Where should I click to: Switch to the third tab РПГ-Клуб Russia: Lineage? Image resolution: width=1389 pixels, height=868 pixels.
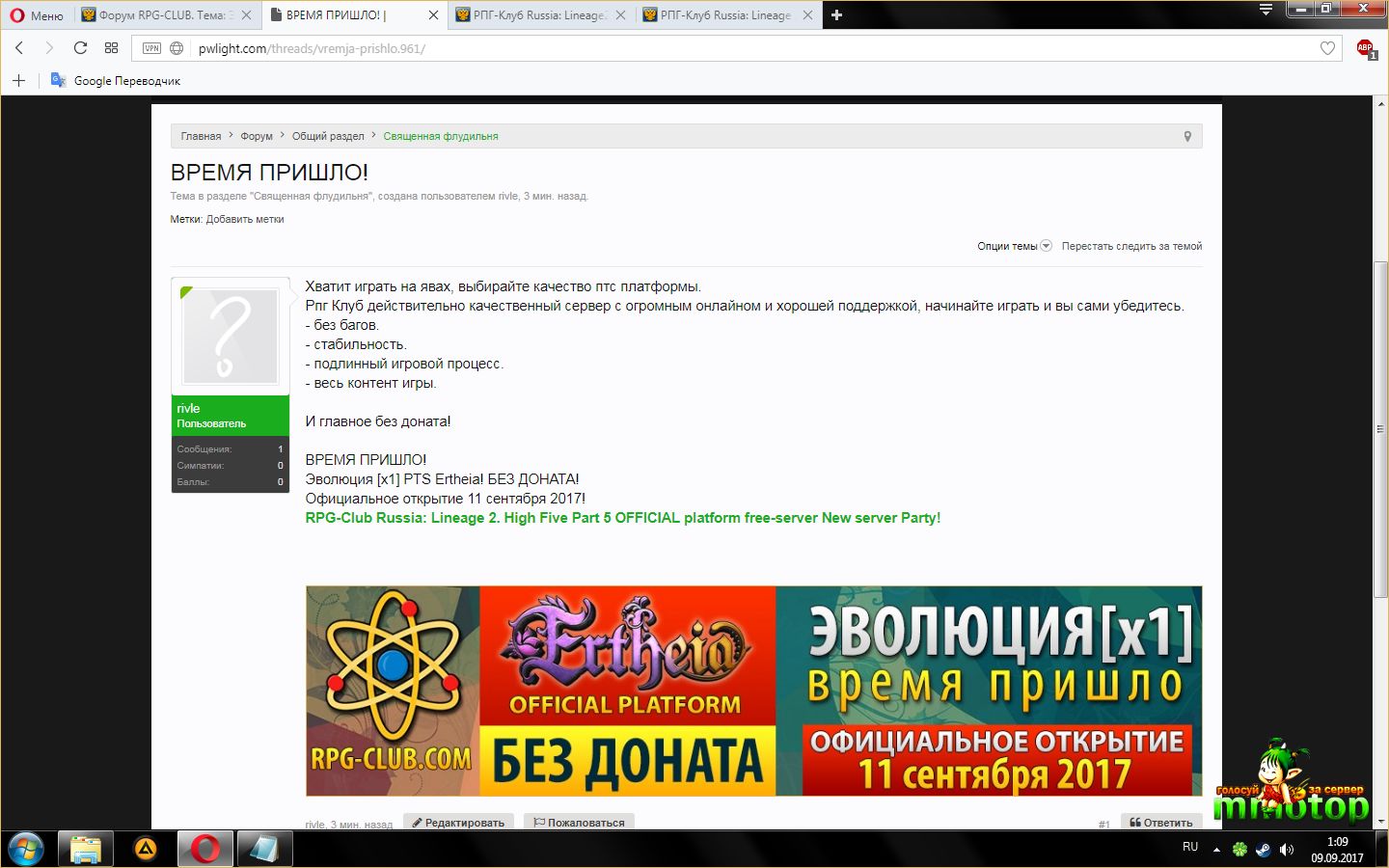531,15
